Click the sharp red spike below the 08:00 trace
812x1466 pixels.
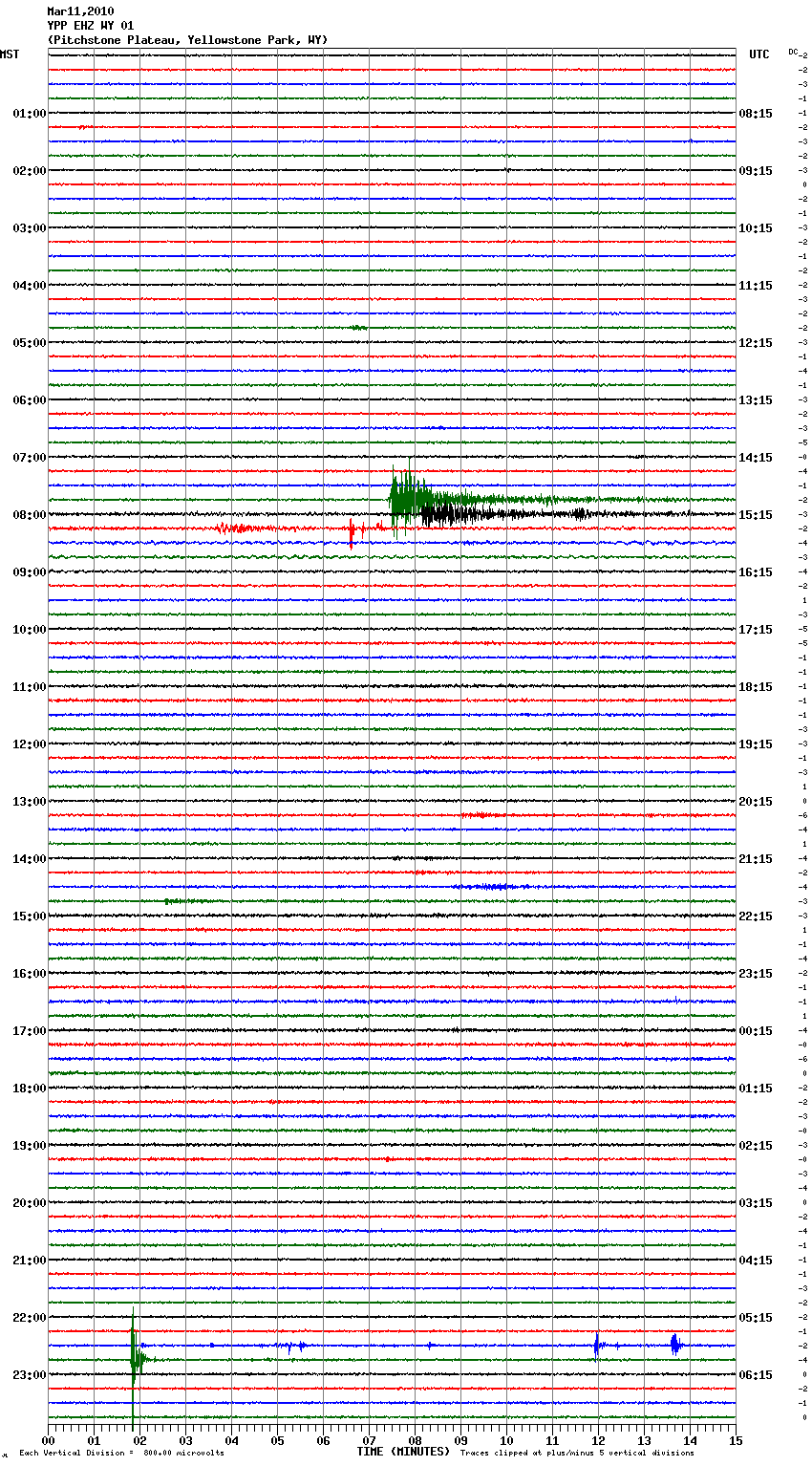(352, 532)
